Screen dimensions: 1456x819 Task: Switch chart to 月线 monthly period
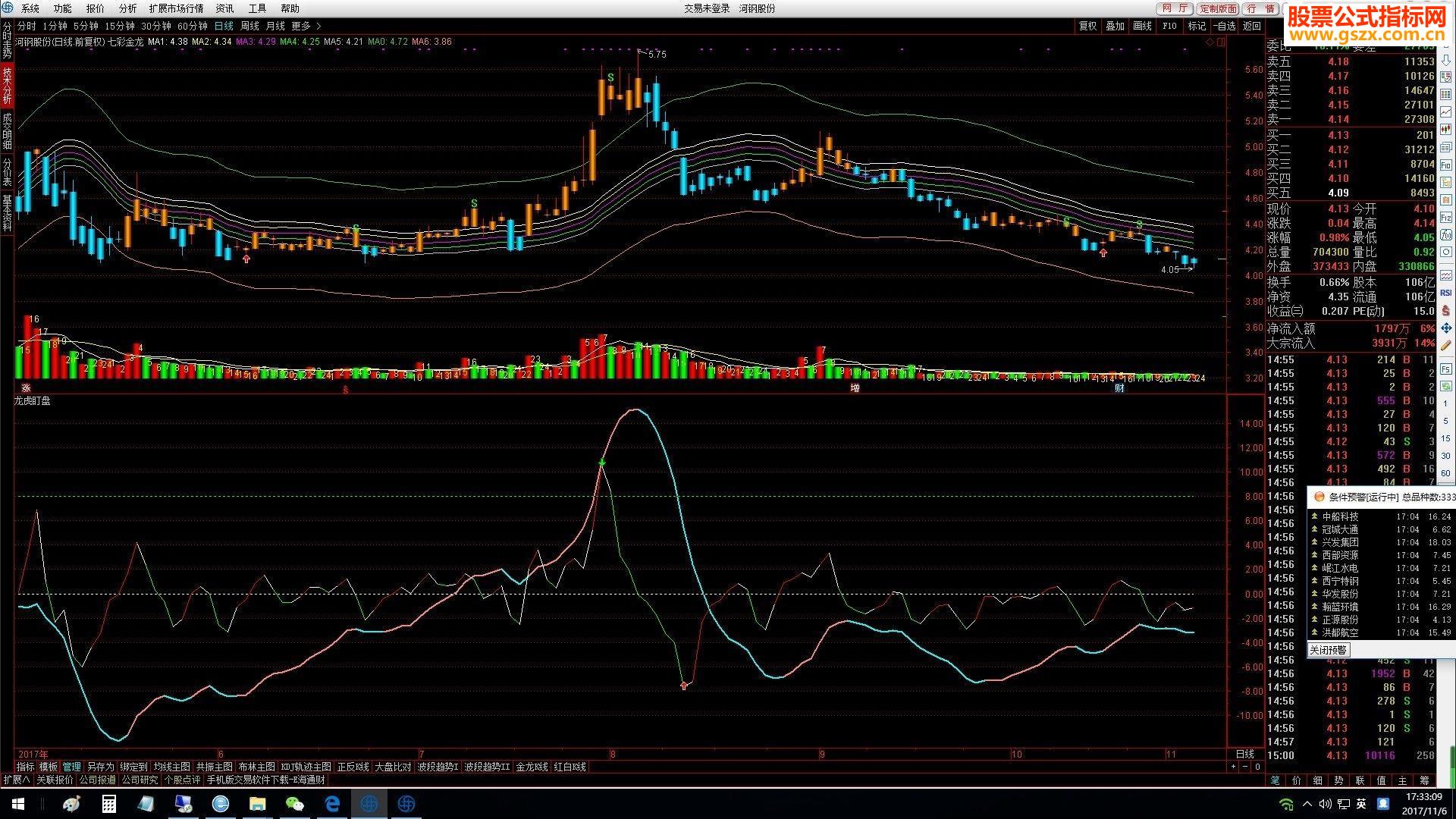(275, 26)
